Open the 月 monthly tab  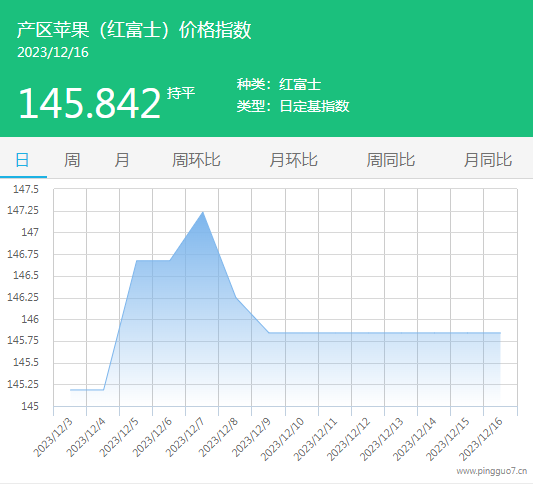coord(122,160)
